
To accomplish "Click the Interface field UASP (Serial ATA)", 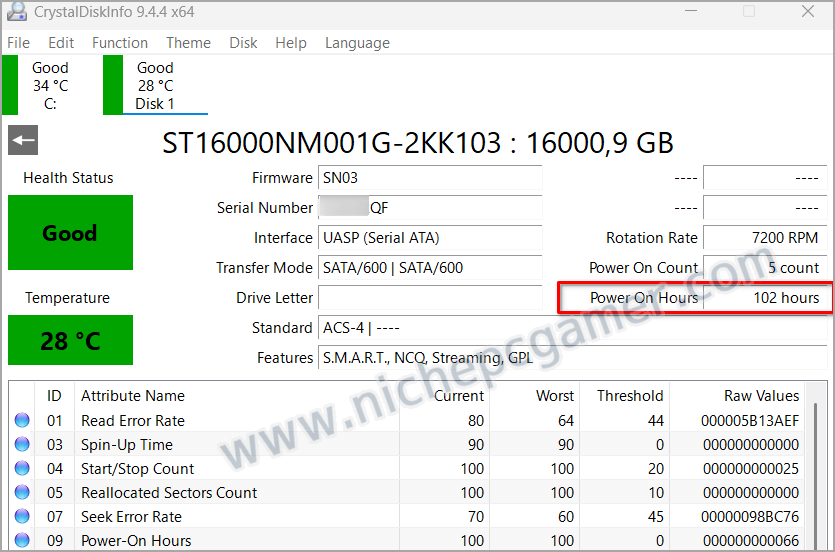I will [430, 237].
